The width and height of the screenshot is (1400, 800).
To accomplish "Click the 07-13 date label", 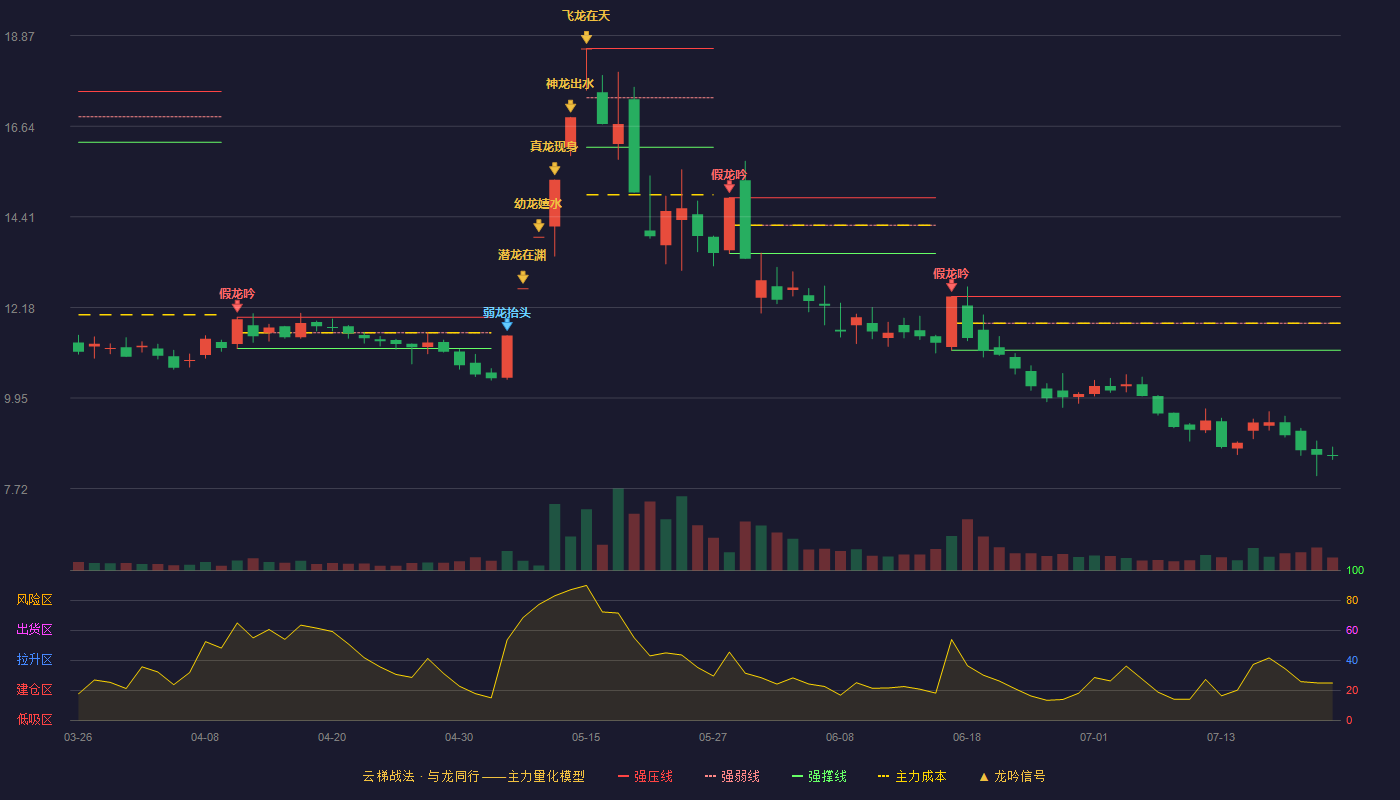I will (x=1221, y=737).
